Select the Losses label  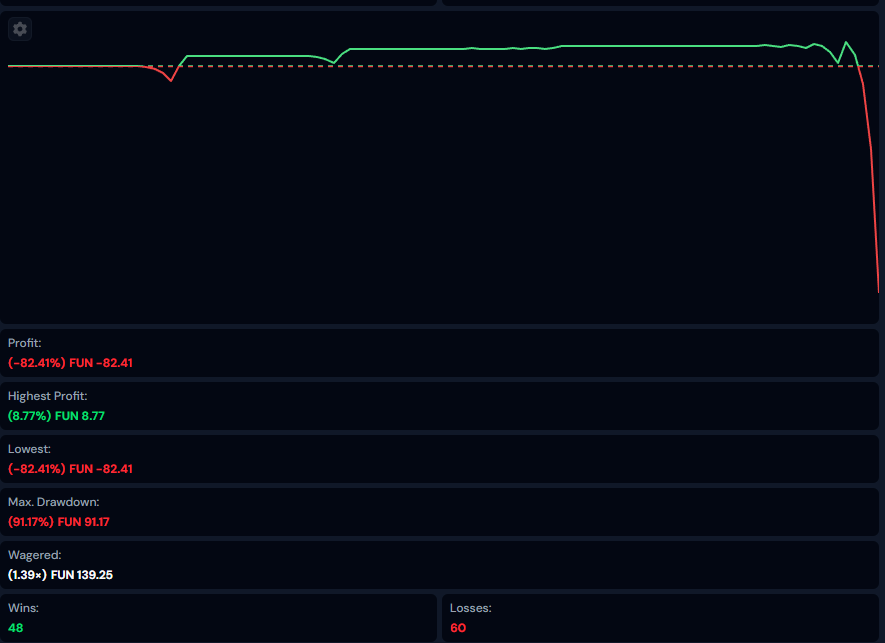[x=470, y=608]
